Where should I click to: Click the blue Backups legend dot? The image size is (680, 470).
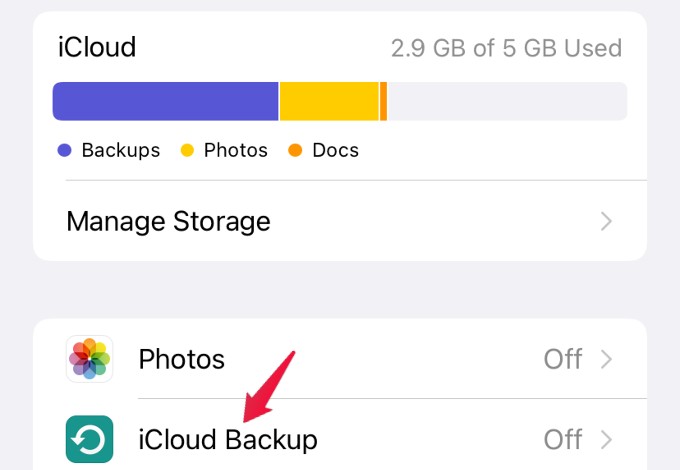[x=64, y=150]
